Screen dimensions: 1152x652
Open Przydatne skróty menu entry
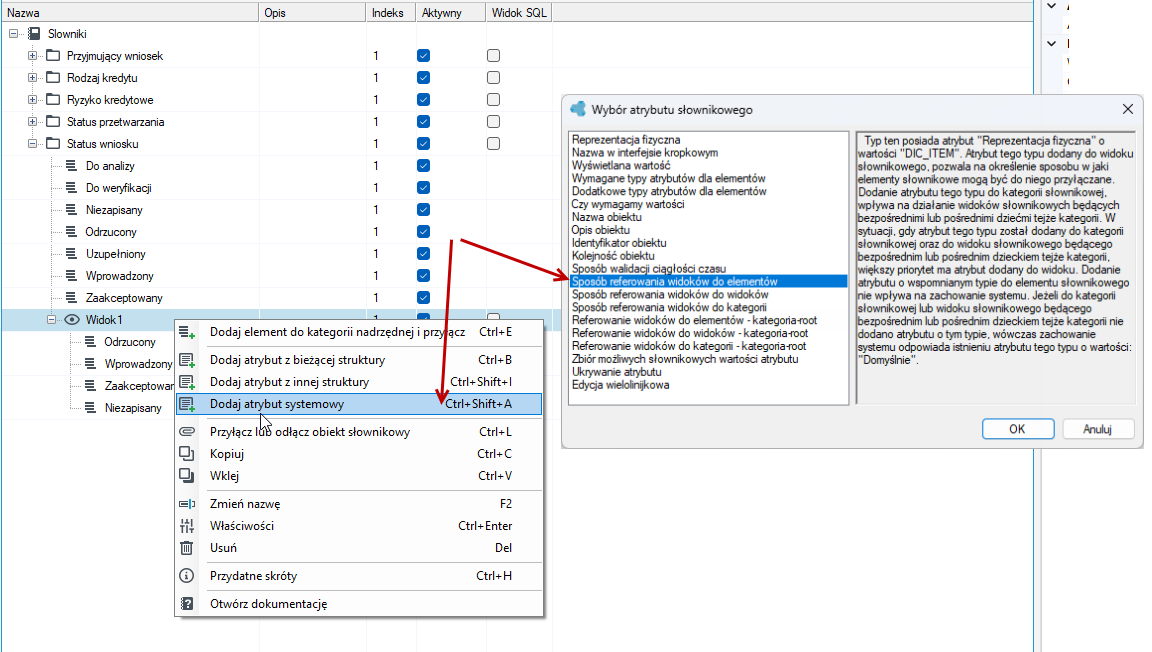[x=359, y=576]
